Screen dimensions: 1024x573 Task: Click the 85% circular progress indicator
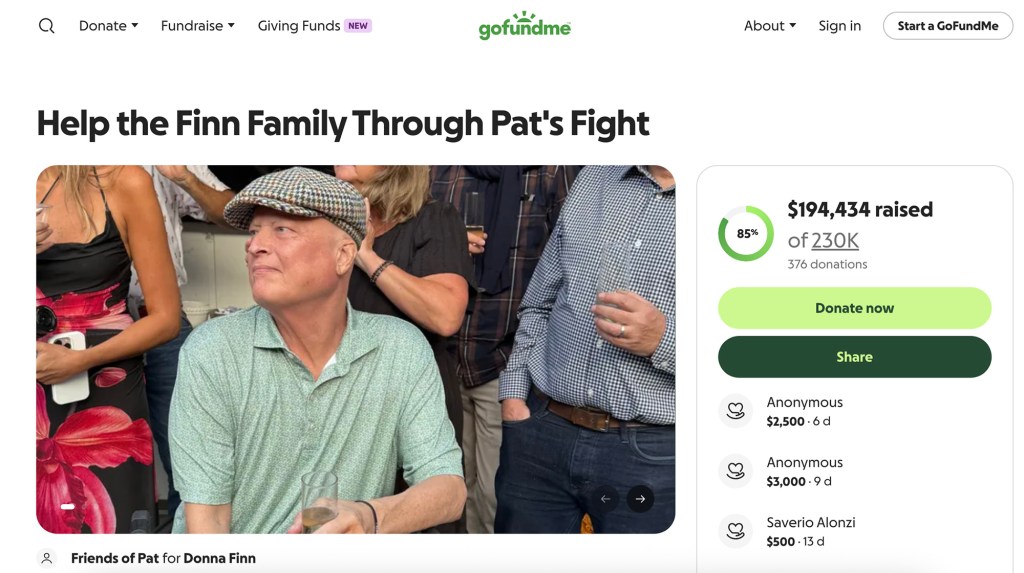click(746, 233)
